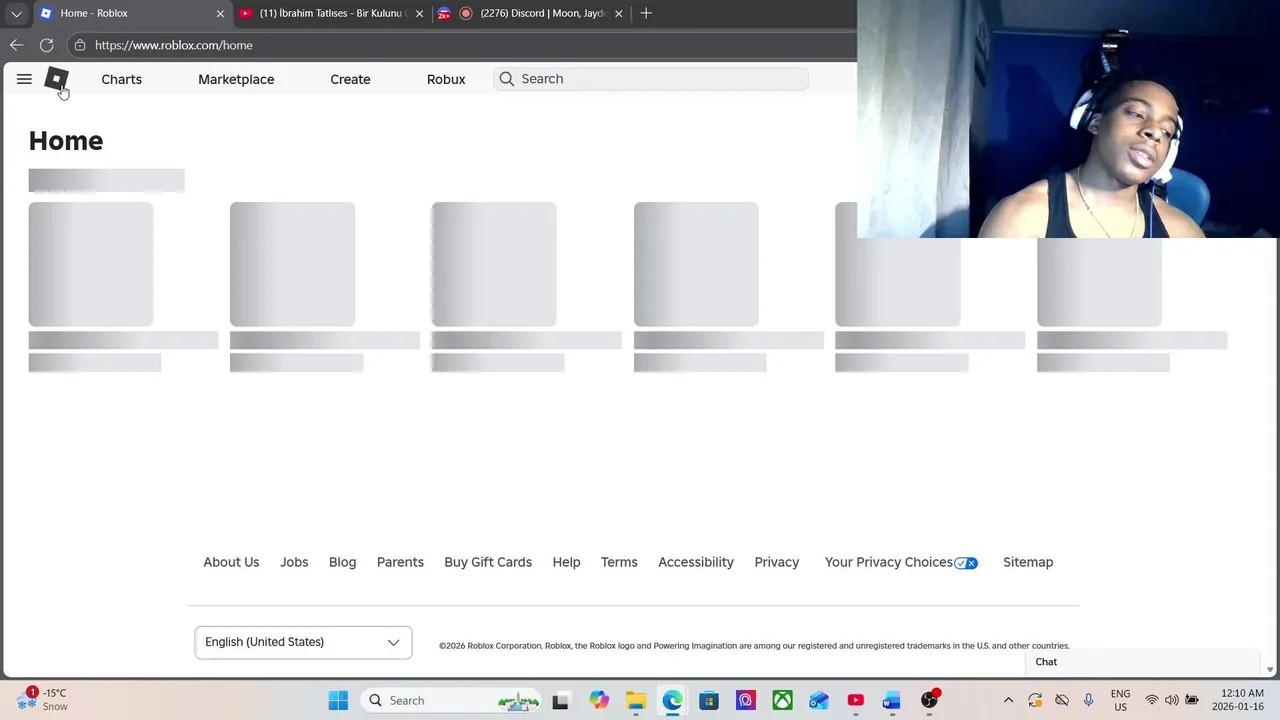Open the Help footer link
This screenshot has width=1280, height=720.
[566, 562]
